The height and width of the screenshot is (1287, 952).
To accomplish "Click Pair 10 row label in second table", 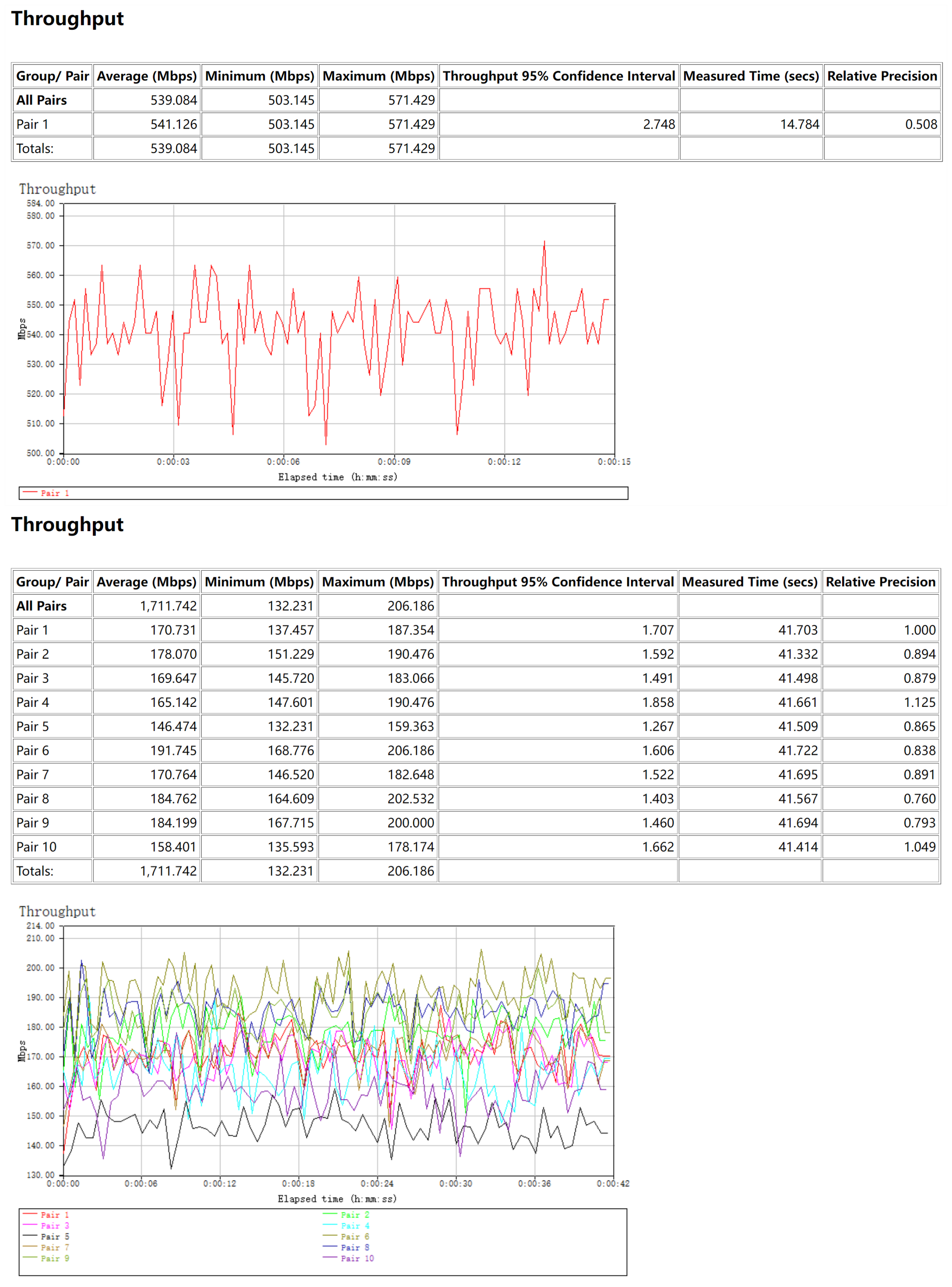I will (x=36, y=847).
